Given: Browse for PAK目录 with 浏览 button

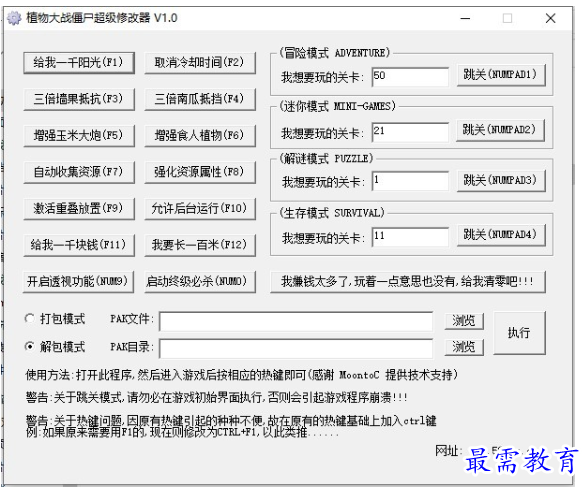Looking at the screenshot, I should tap(464, 347).
